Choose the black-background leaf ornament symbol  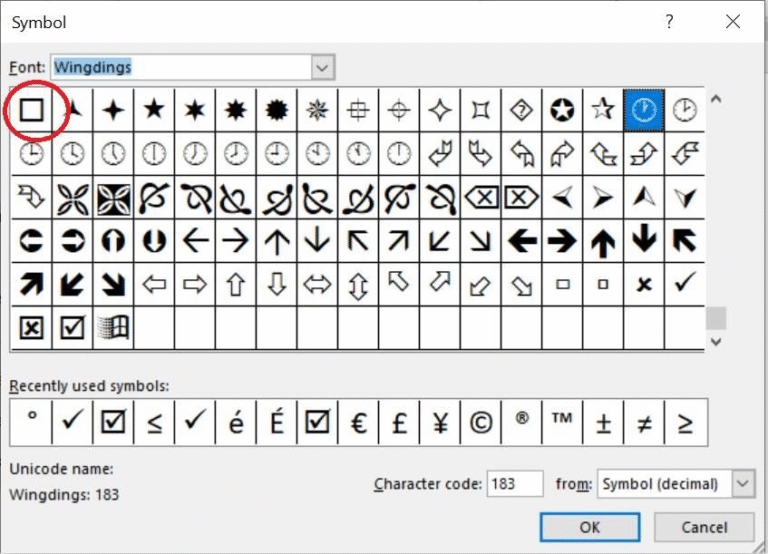[113, 197]
